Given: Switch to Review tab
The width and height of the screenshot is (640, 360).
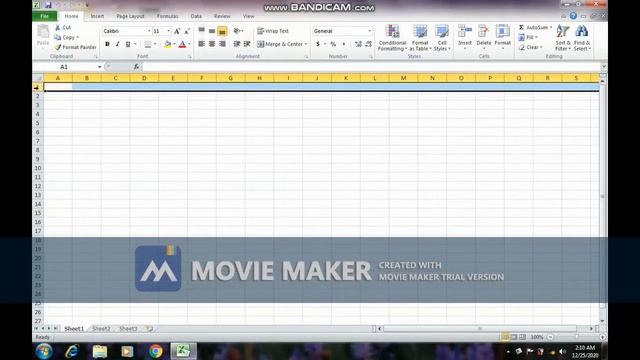Looking at the screenshot, I should pos(222,16).
